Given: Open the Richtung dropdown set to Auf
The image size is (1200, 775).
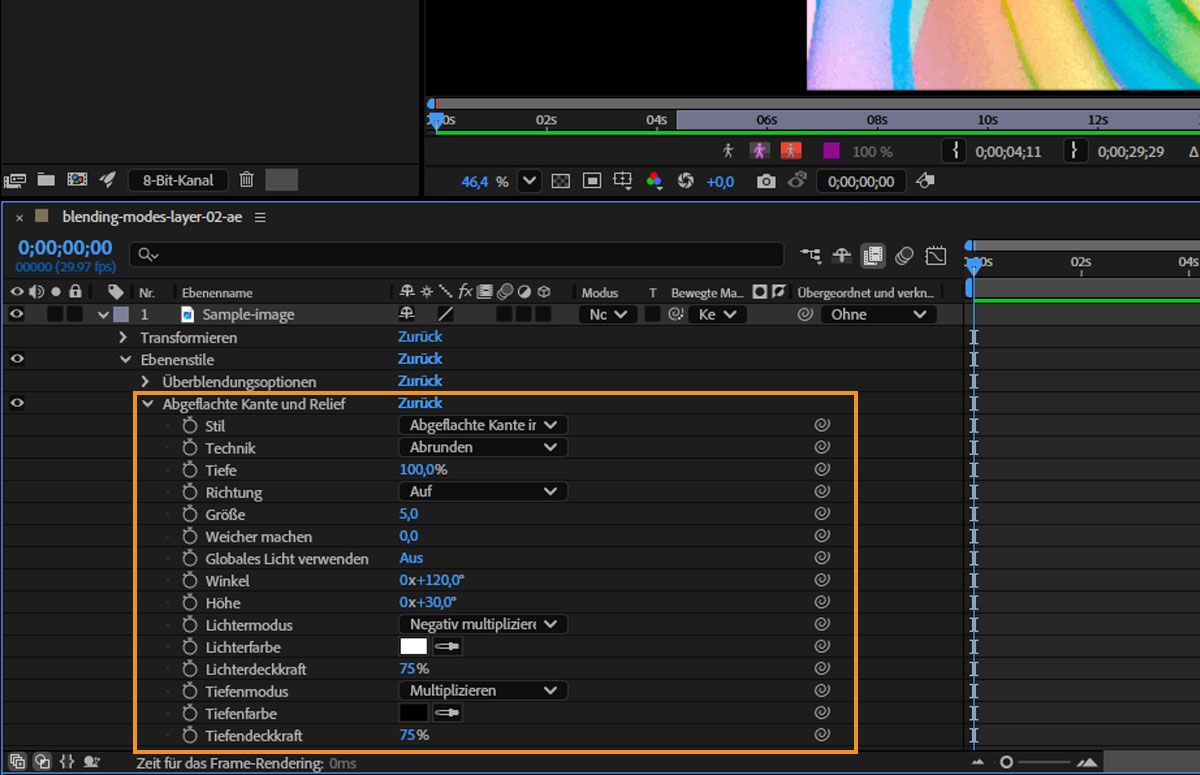Looking at the screenshot, I should tap(483, 492).
